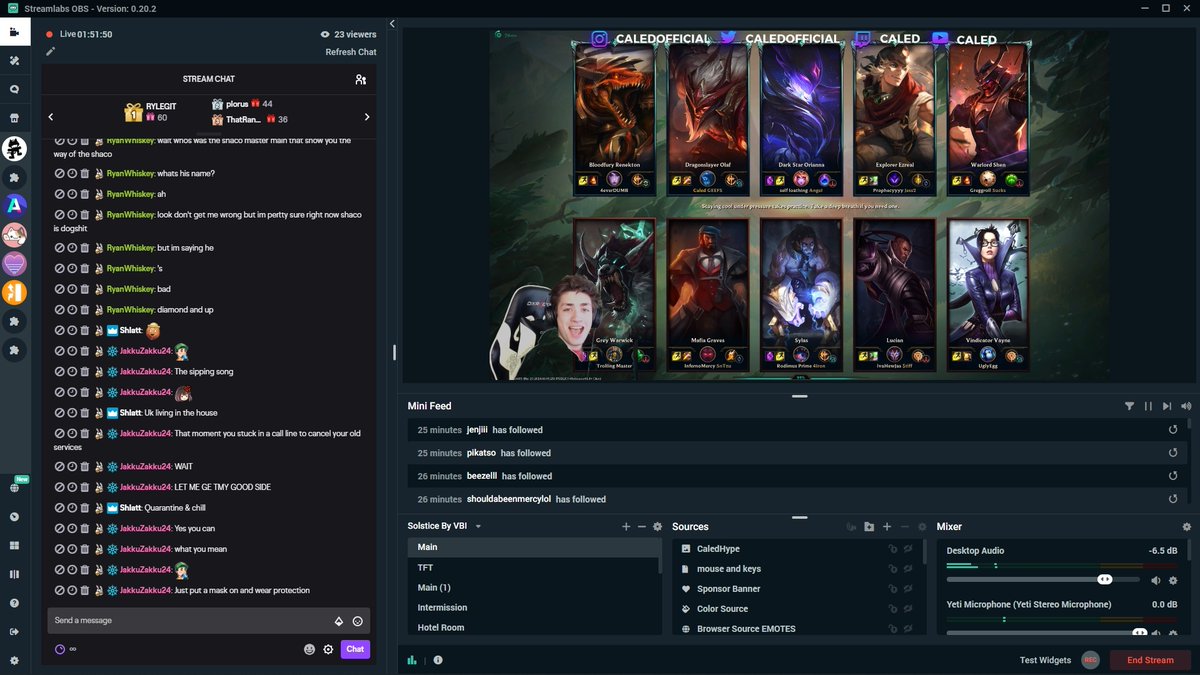Toggle visibility of Browser Source EMOTES
The height and width of the screenshot is (675, 1200).
909,629
